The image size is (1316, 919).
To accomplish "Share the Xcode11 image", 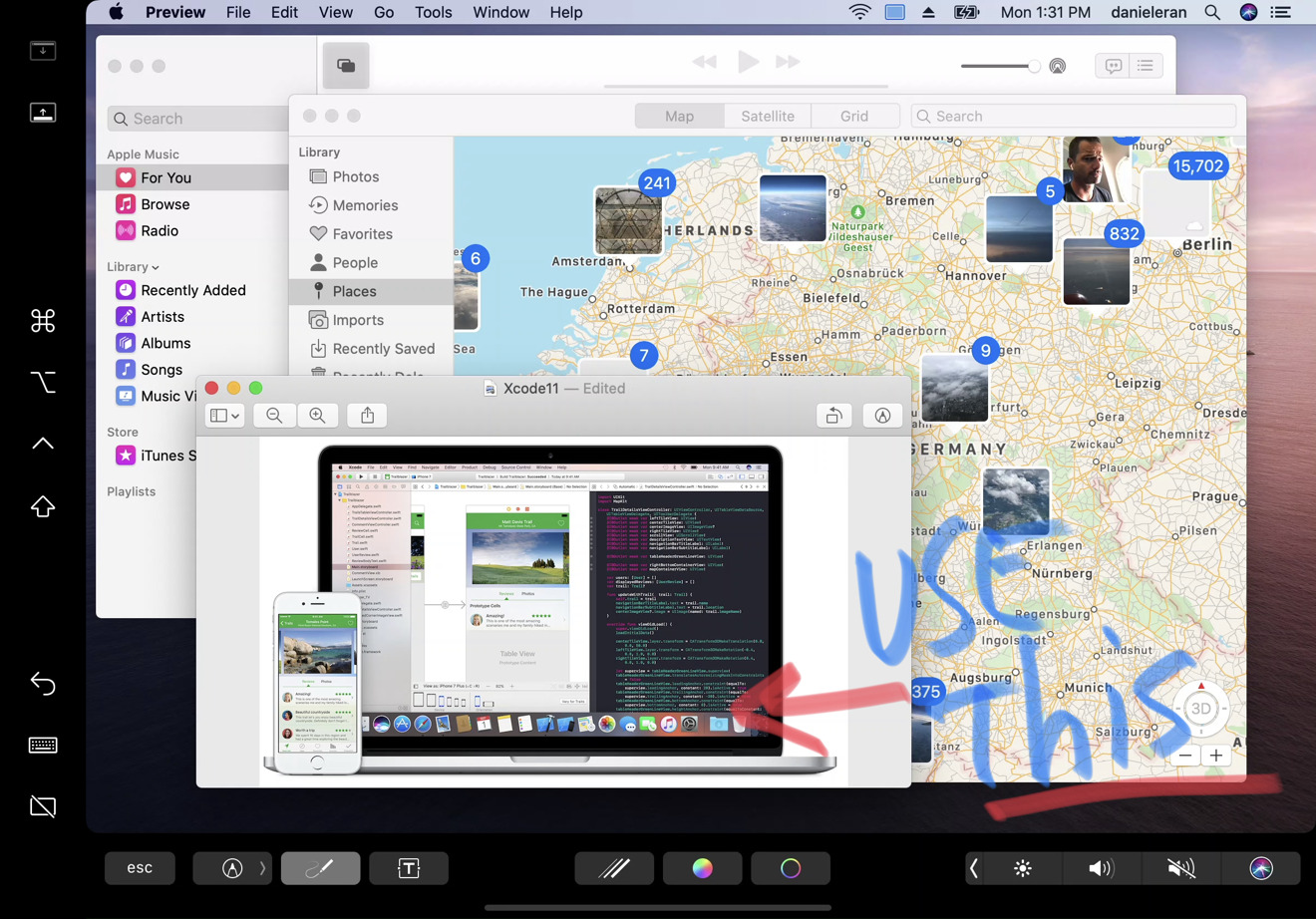I will tap(367, 416).
